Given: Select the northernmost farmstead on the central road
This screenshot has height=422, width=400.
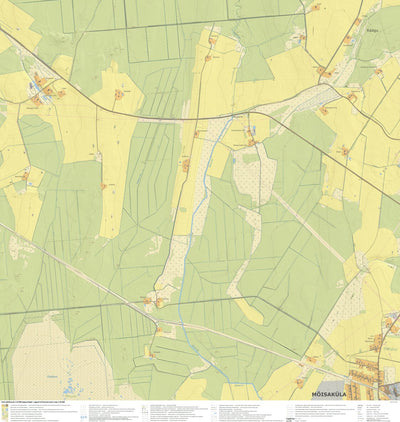Looking at the screenshot, I should tap(212, 41).
